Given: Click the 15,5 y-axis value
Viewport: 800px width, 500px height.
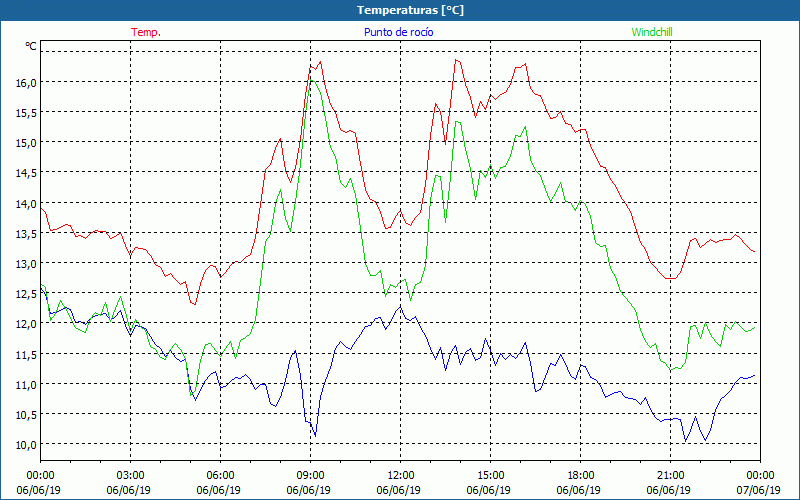Looking at the screenshot, I should [26, 112].
